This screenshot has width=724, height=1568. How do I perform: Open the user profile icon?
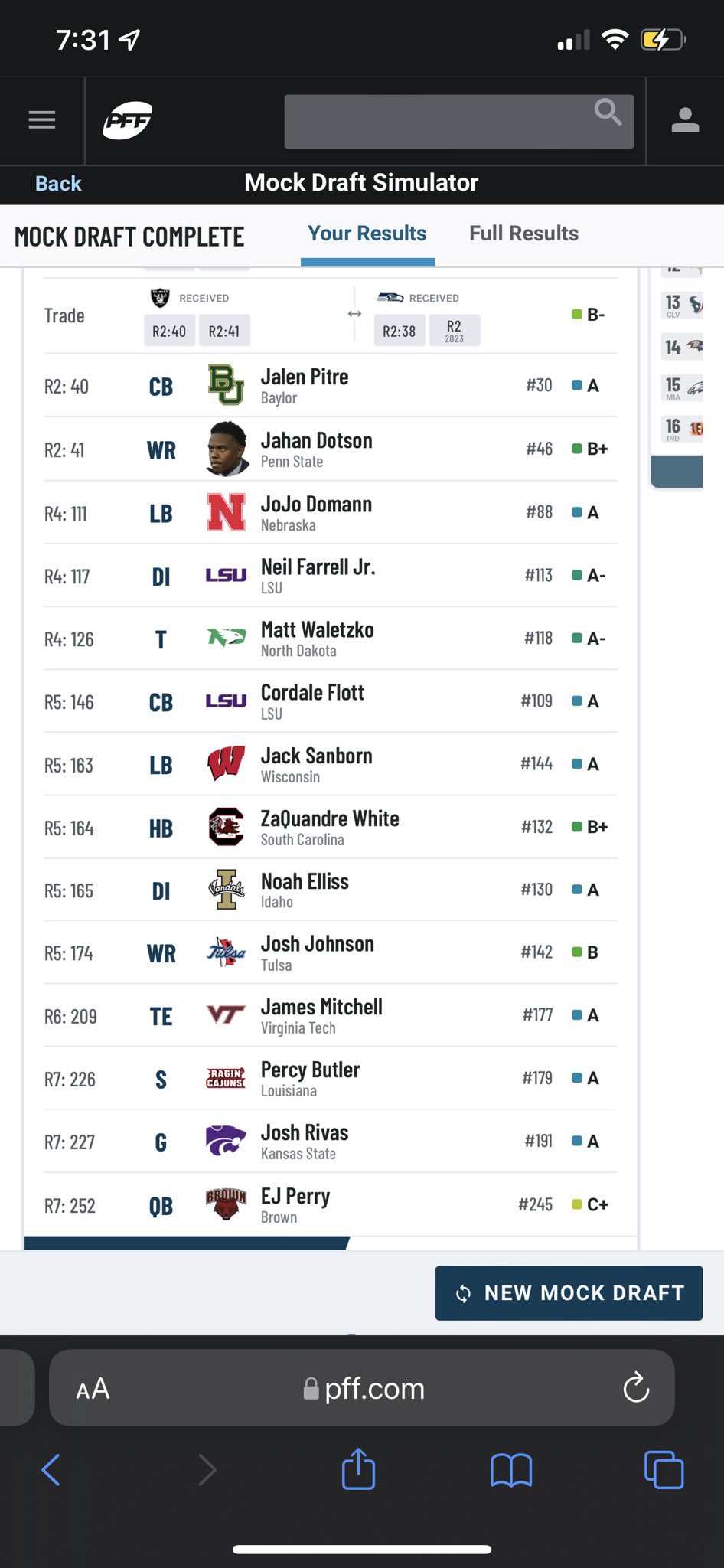point(685,120)
